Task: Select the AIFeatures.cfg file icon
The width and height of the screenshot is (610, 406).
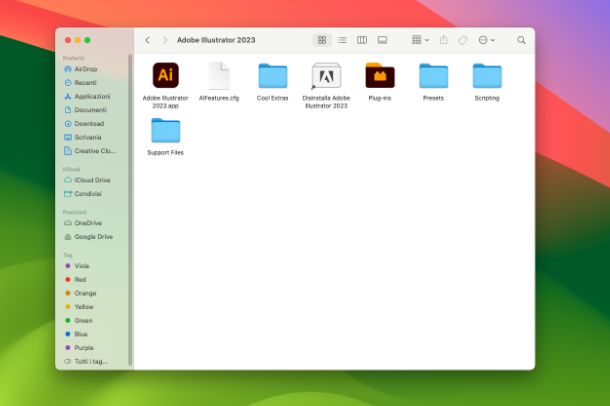Action: point(219,75)
